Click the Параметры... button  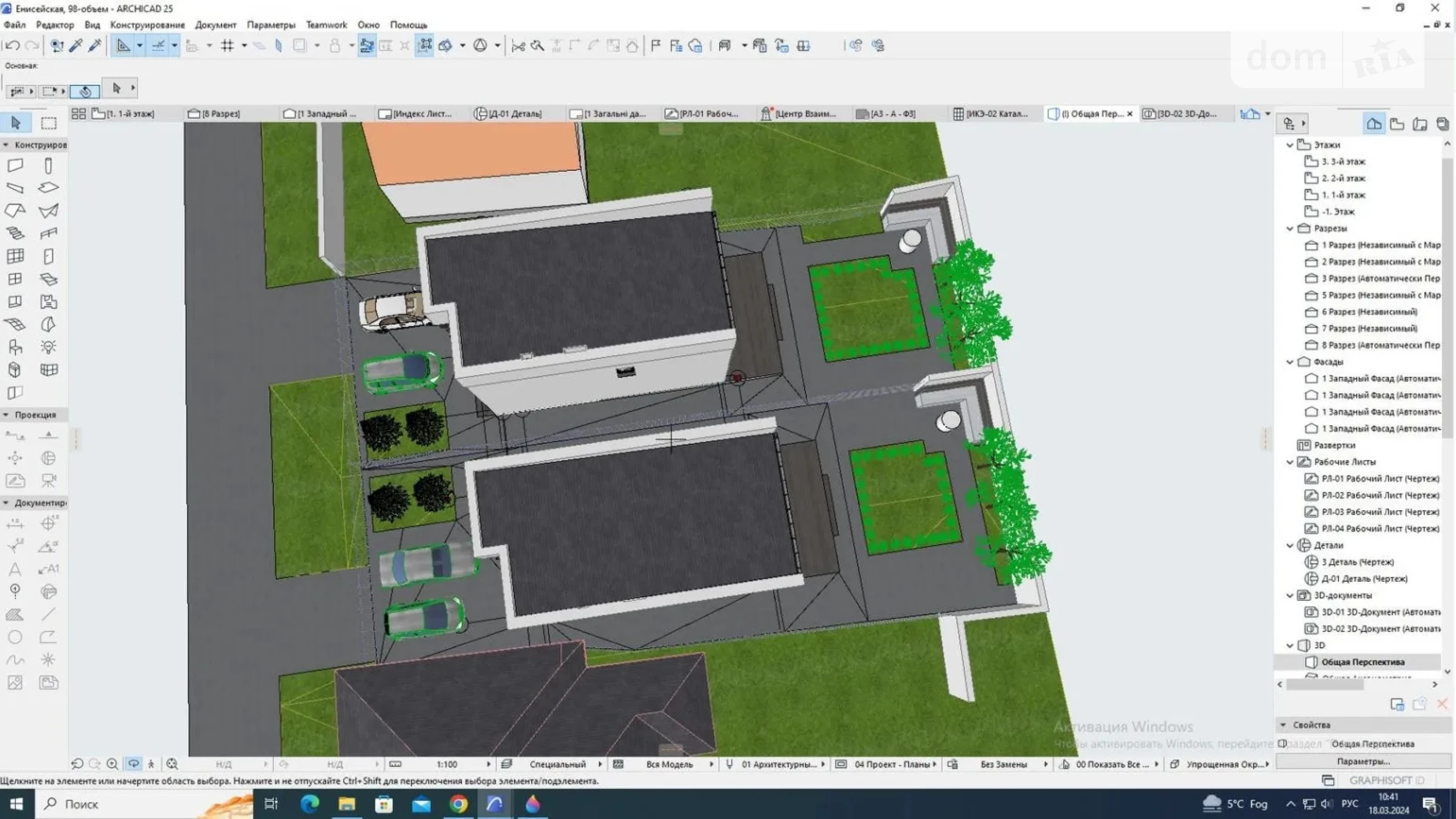coord(1362,762)
